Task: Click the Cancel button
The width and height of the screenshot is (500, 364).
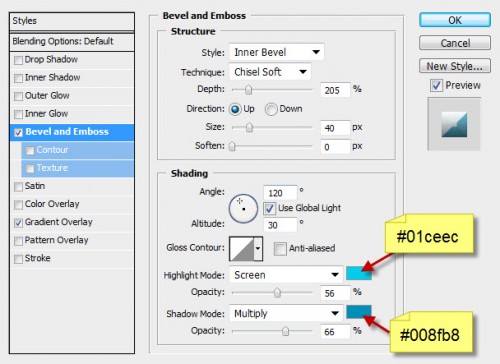Action: click(x=455, y=43)
